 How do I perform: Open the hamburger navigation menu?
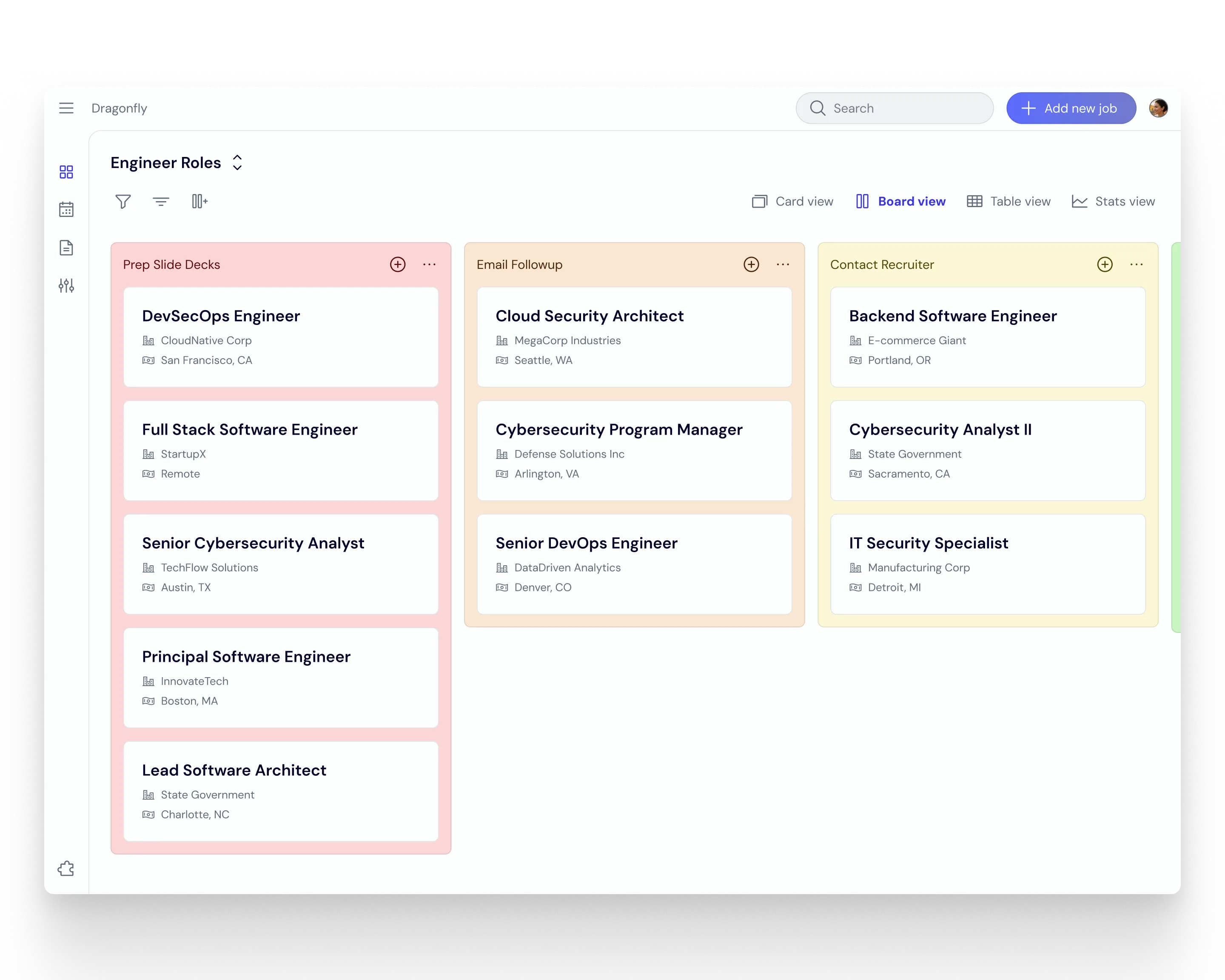pyautogui.click(x=66, y=108)
